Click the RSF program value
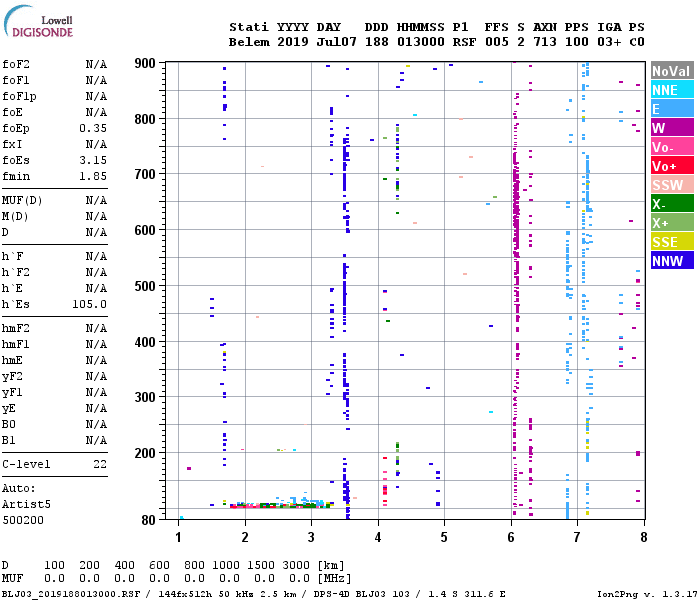700x600 pixels. click(464, 42)
